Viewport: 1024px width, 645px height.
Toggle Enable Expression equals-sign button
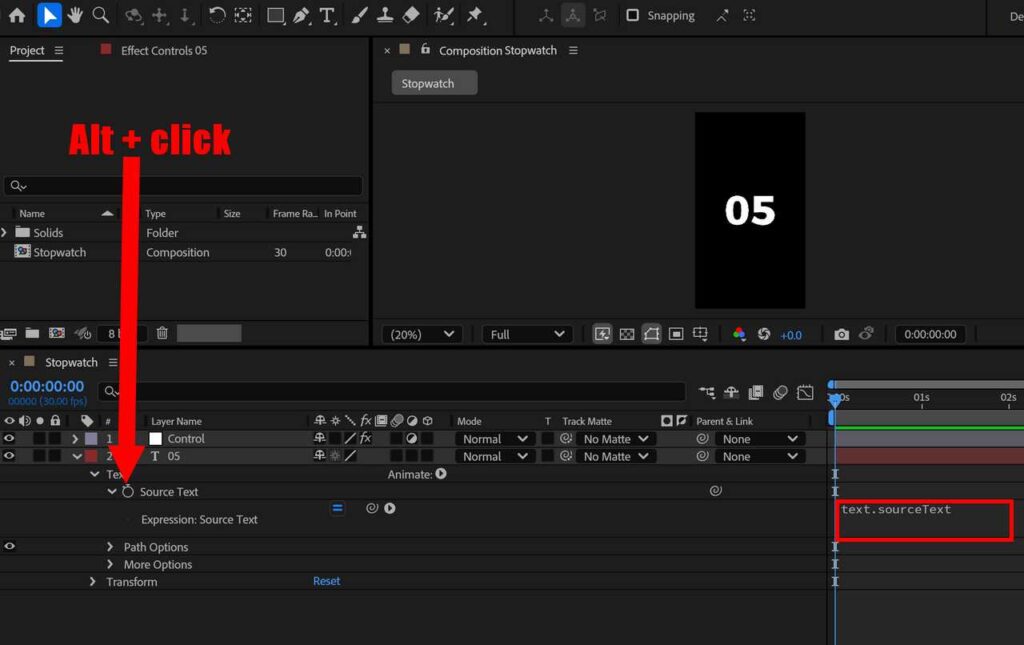click(x=338, y=508)
